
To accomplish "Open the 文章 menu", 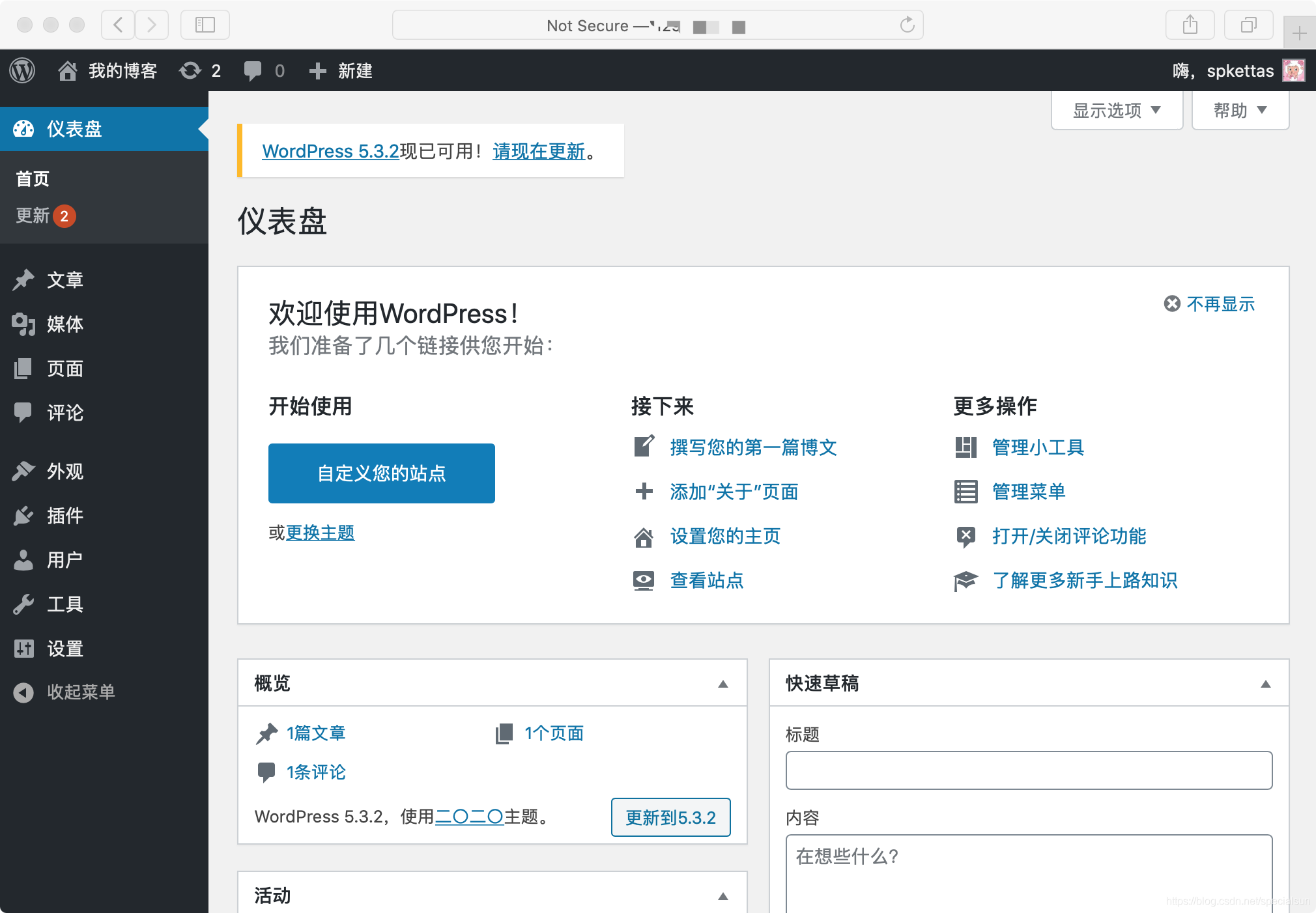I will pos(104,280).
